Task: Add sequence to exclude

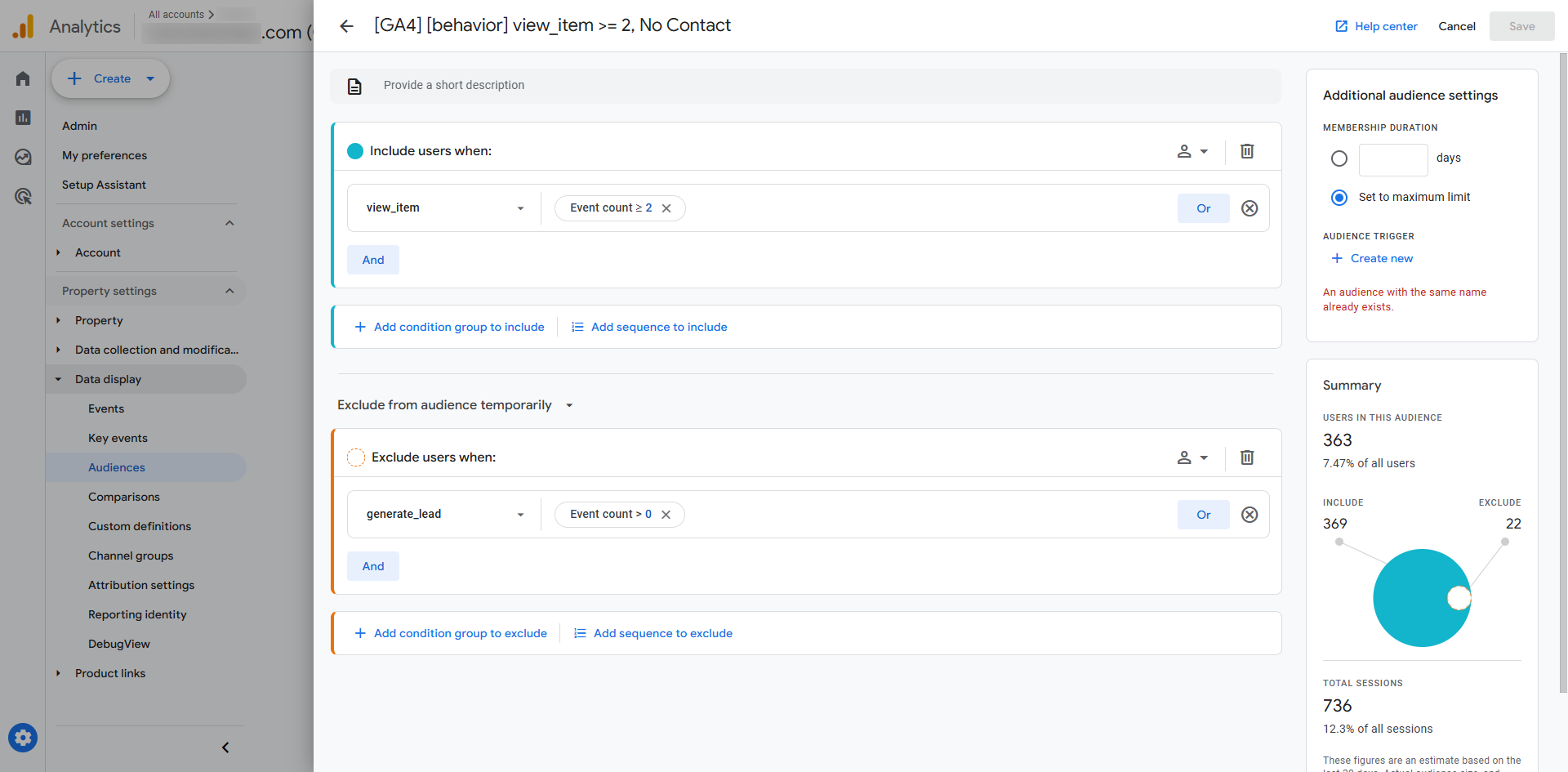Action: pos(653,633)
